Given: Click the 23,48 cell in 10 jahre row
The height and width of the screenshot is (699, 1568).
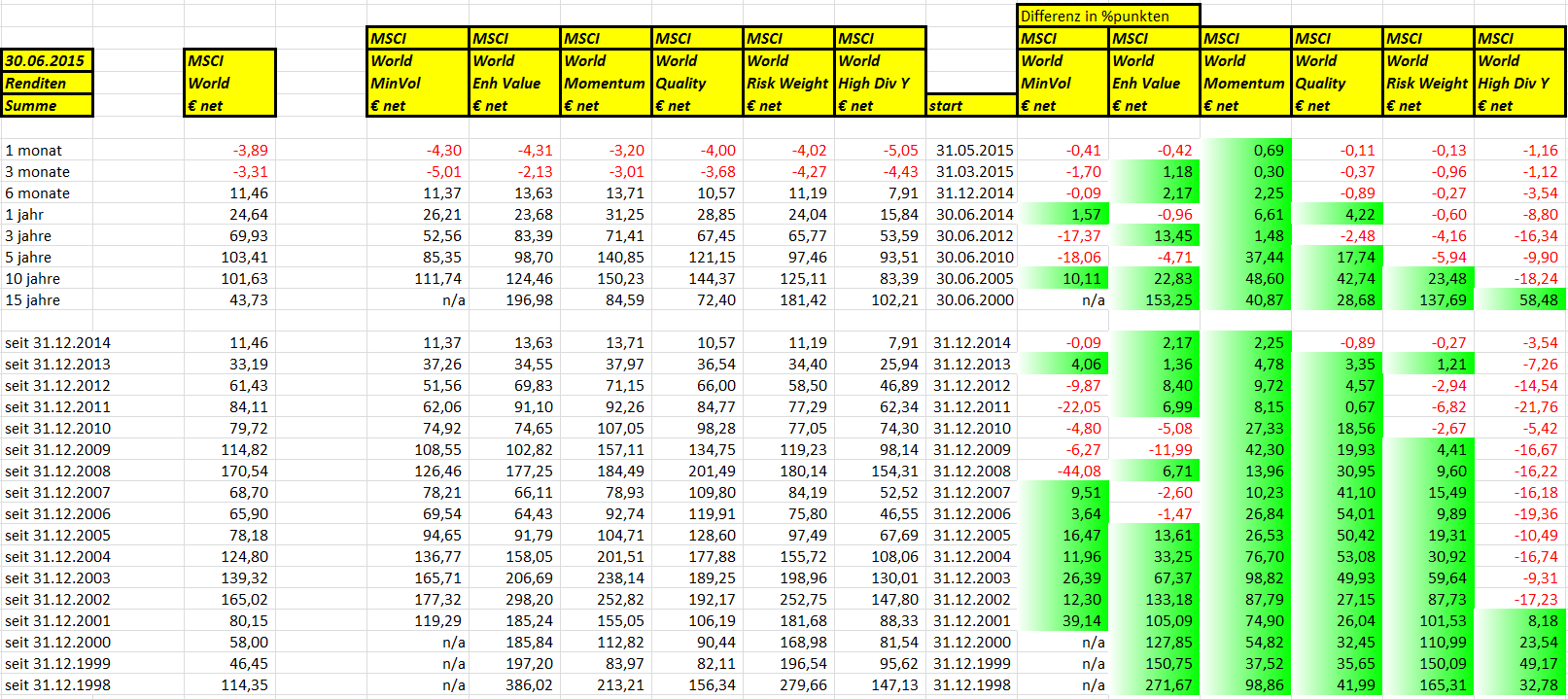Looking at the screenshot, I should pyautogui.click(x=1428, y=278).
